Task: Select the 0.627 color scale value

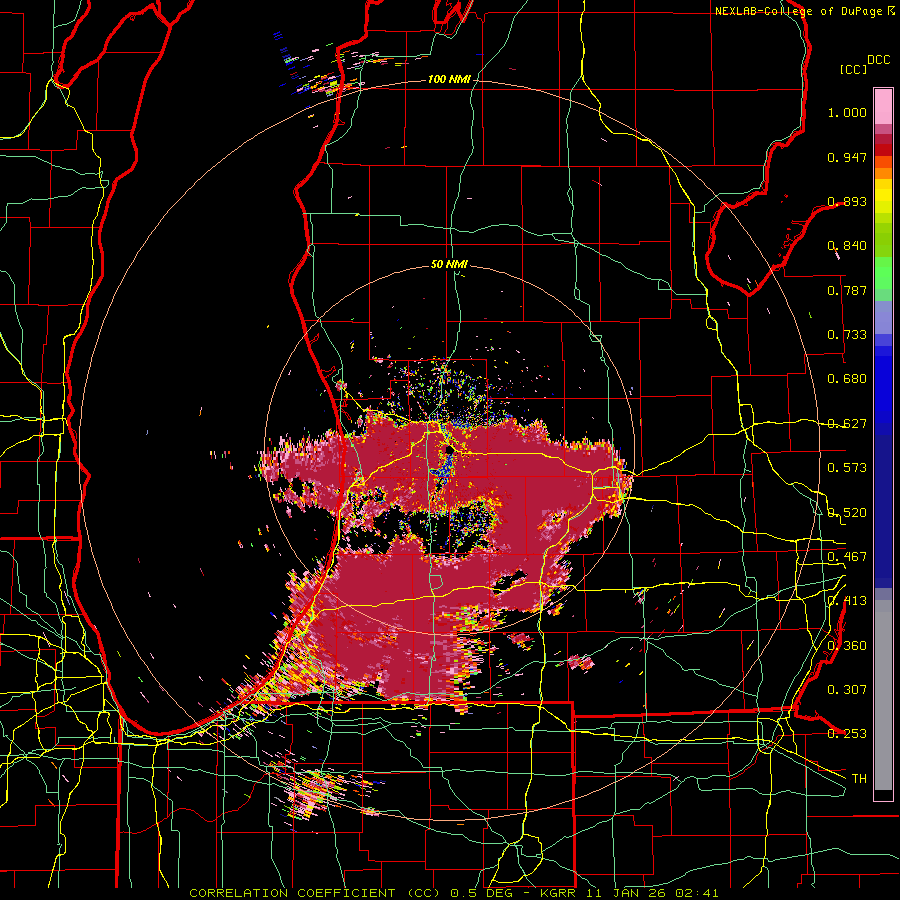Action: [x=847, y=424]
